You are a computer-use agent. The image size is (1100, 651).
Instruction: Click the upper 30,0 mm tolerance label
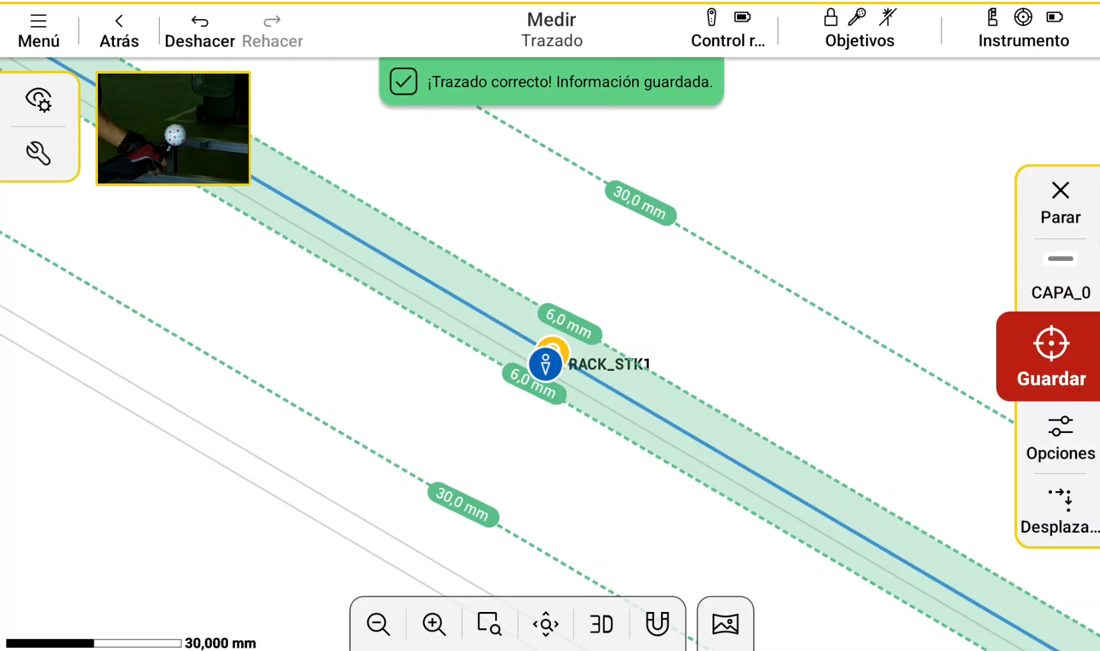click(x=640, y=203)
